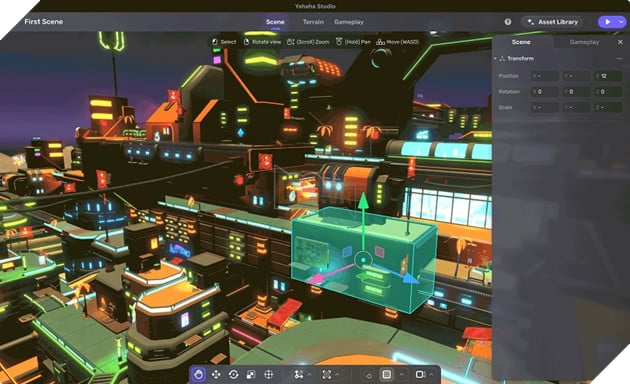This screenshot has height=384, width=630.
Task: Open the Scene tab in properties panel
Action: pyautogui.click(x=521, y=42)
